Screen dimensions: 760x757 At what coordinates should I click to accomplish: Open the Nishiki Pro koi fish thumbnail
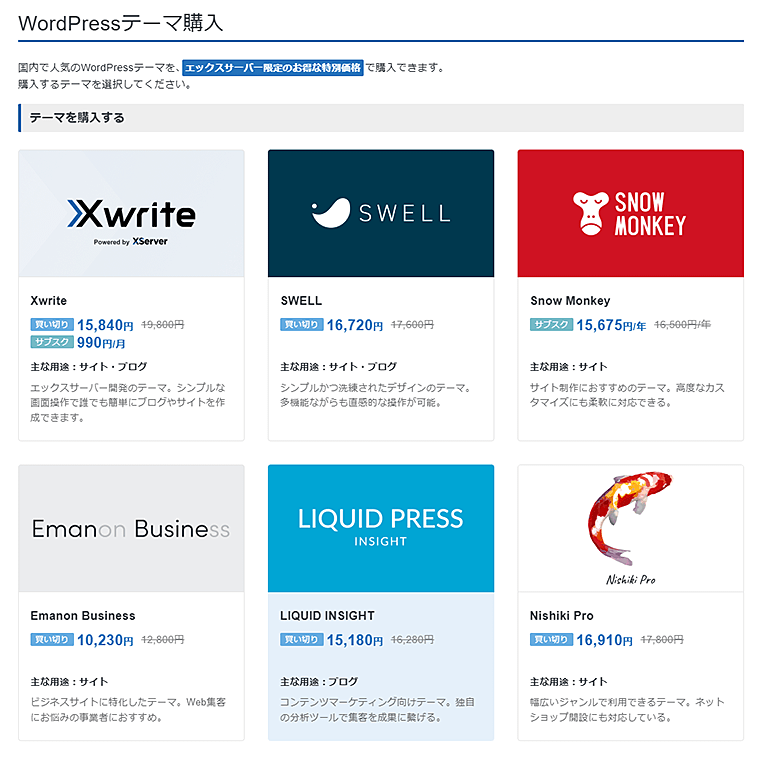tap(631, 528)
